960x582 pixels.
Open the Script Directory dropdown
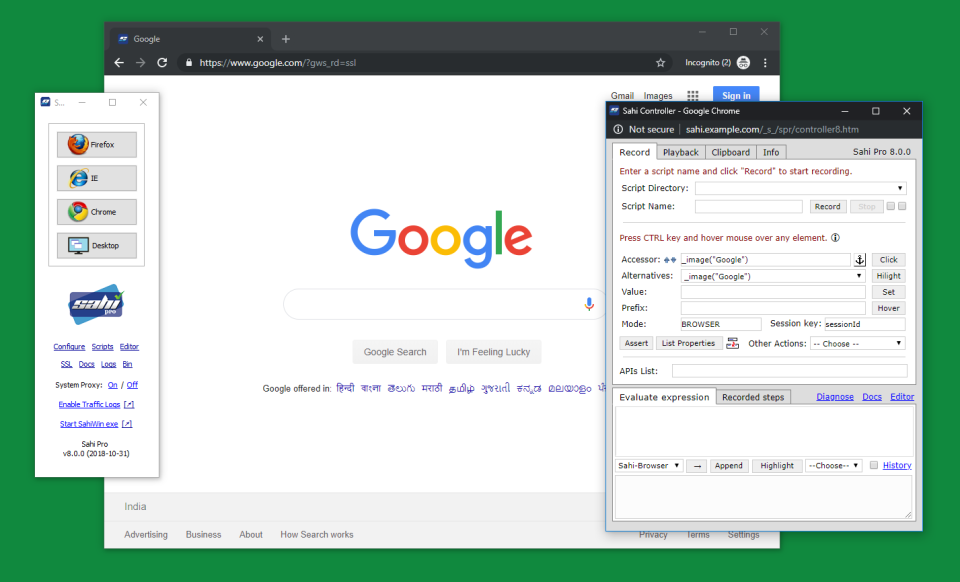click(x=899, y=188)
